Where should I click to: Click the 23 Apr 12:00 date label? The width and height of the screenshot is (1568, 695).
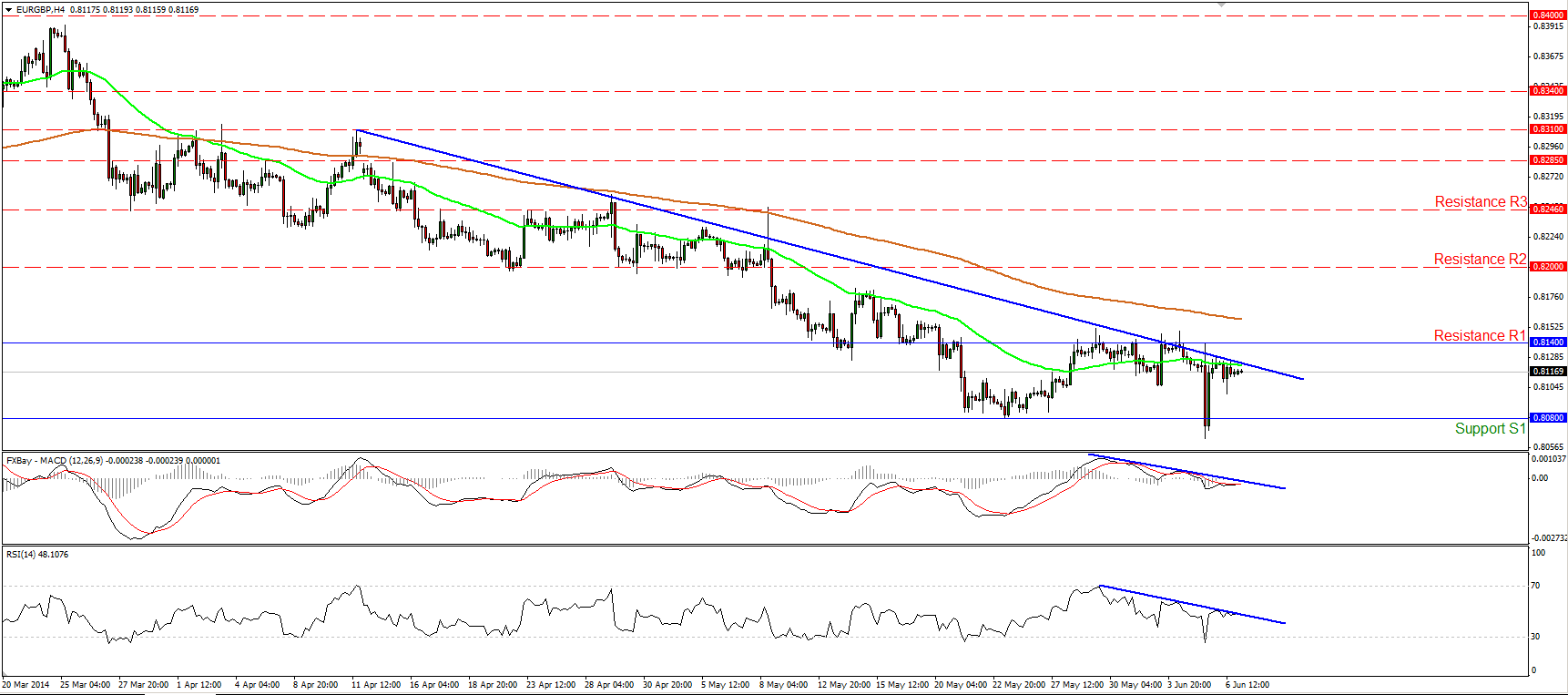[x=551, y=685]
